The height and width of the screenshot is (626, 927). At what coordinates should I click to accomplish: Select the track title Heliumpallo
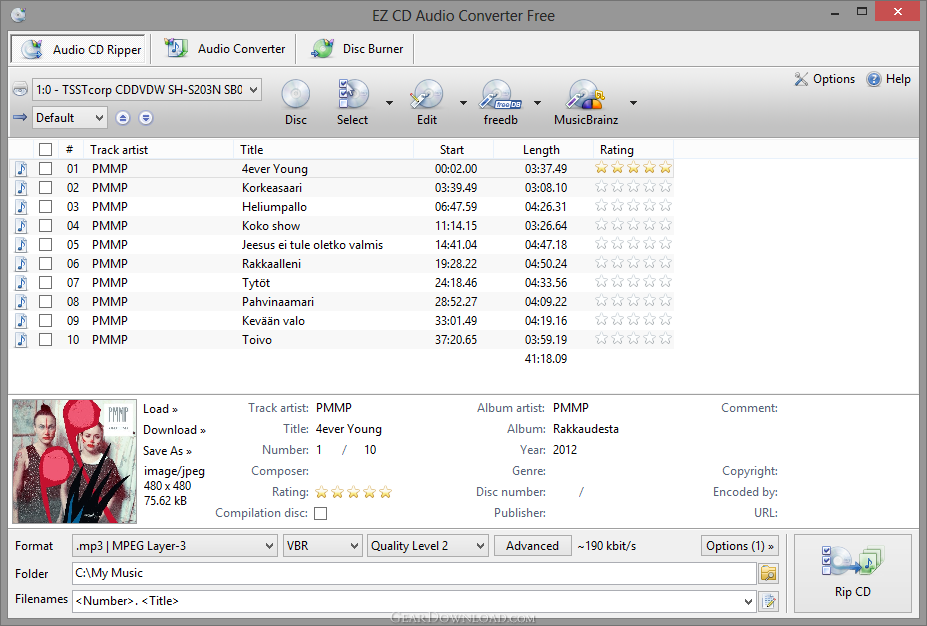(274, 207)
